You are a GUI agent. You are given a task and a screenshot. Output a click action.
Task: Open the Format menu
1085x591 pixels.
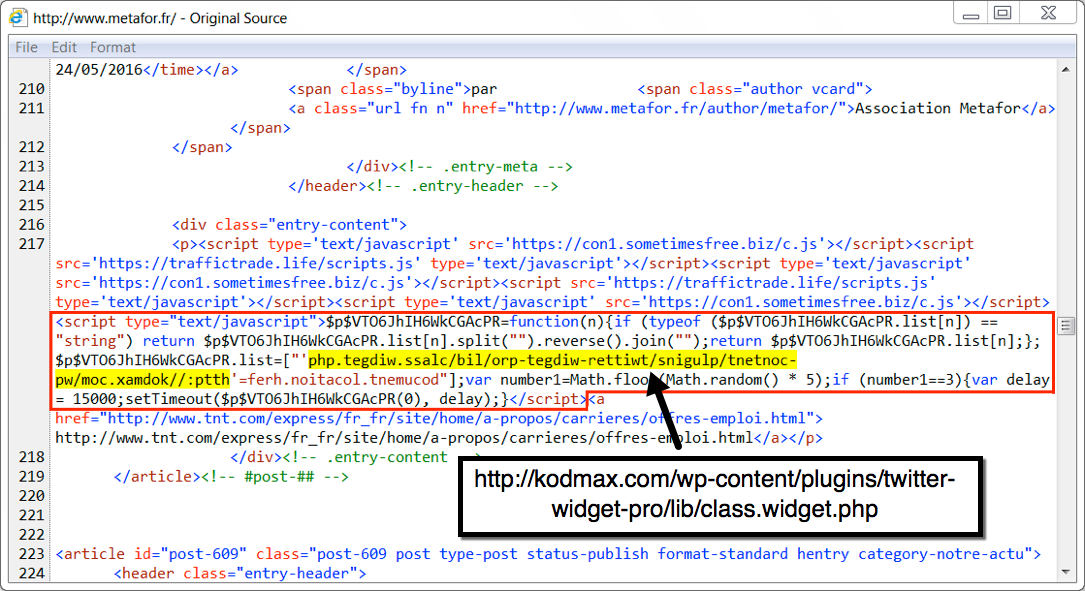(x=113, y=47)
